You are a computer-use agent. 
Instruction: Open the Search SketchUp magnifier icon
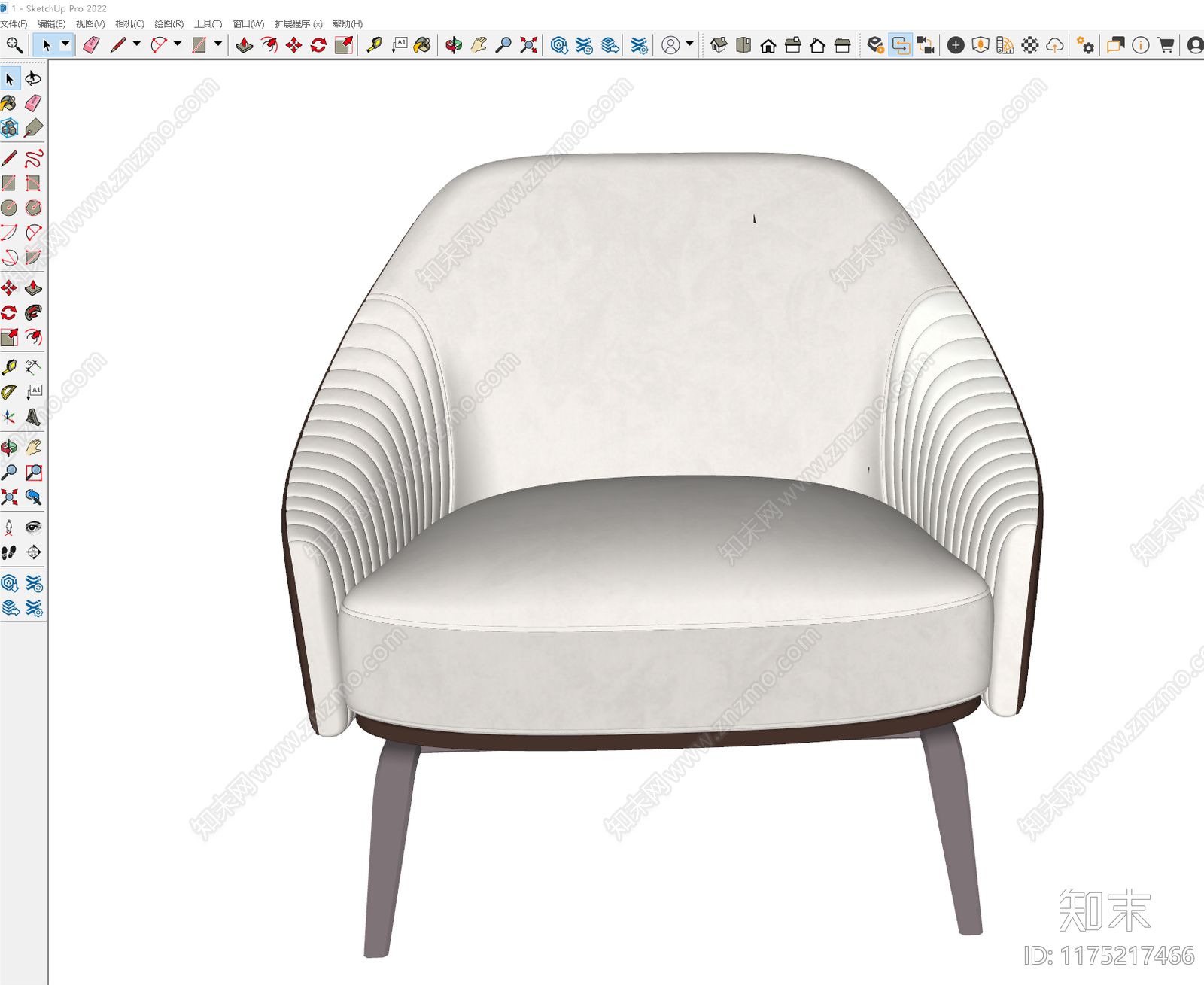tap(14, 45)
